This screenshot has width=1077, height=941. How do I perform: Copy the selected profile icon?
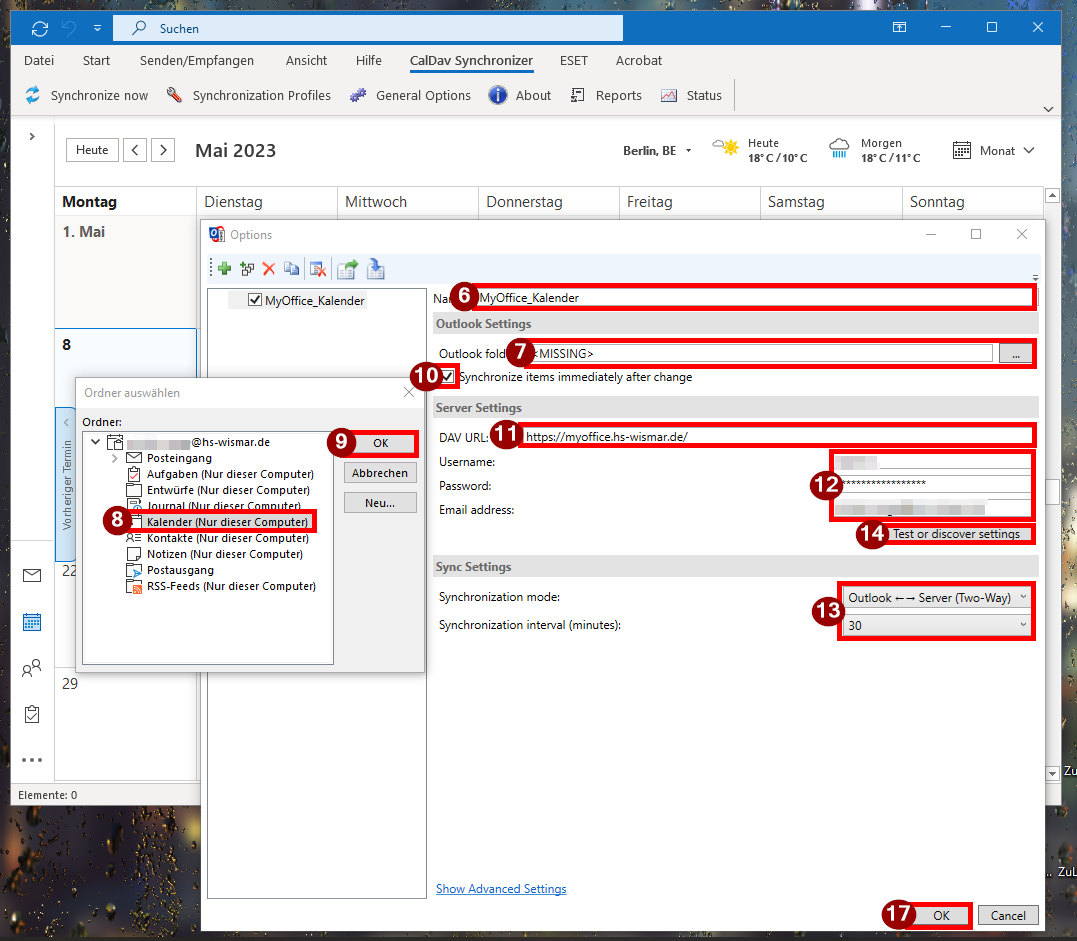click(x=291, y=269)
